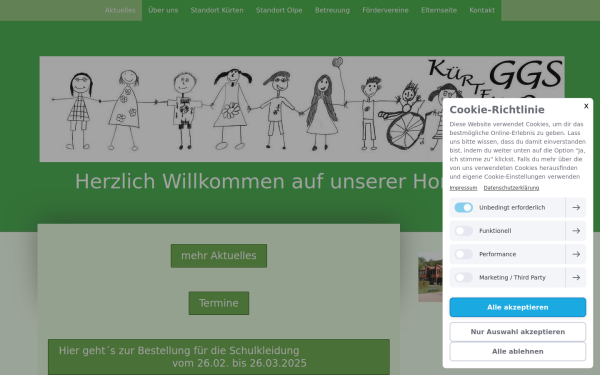Open the Datenschutzerklärung link
600x375 pixels.
pos(511,188)
